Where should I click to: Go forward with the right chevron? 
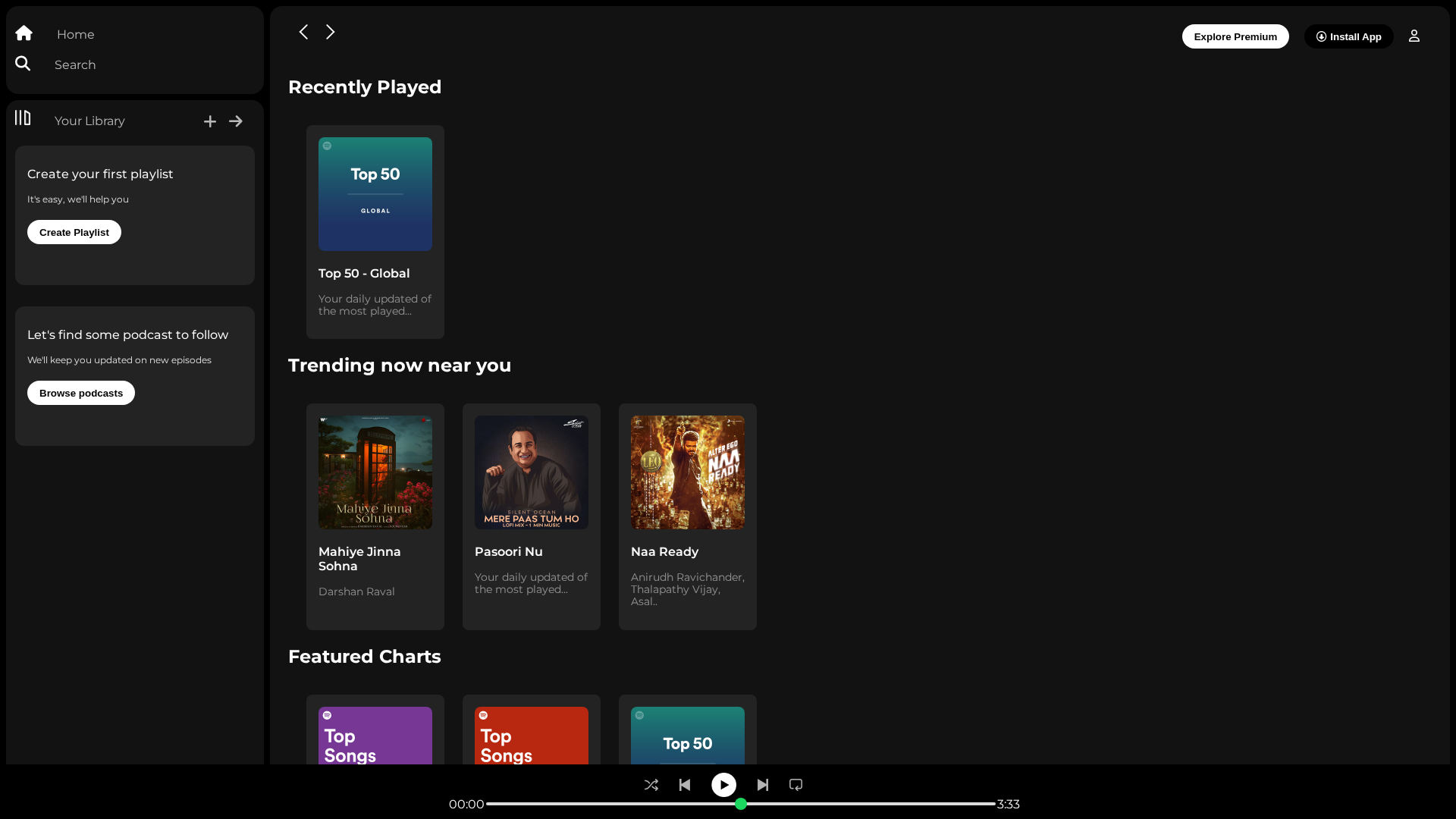pyautogui.click(x=331, y=32)
